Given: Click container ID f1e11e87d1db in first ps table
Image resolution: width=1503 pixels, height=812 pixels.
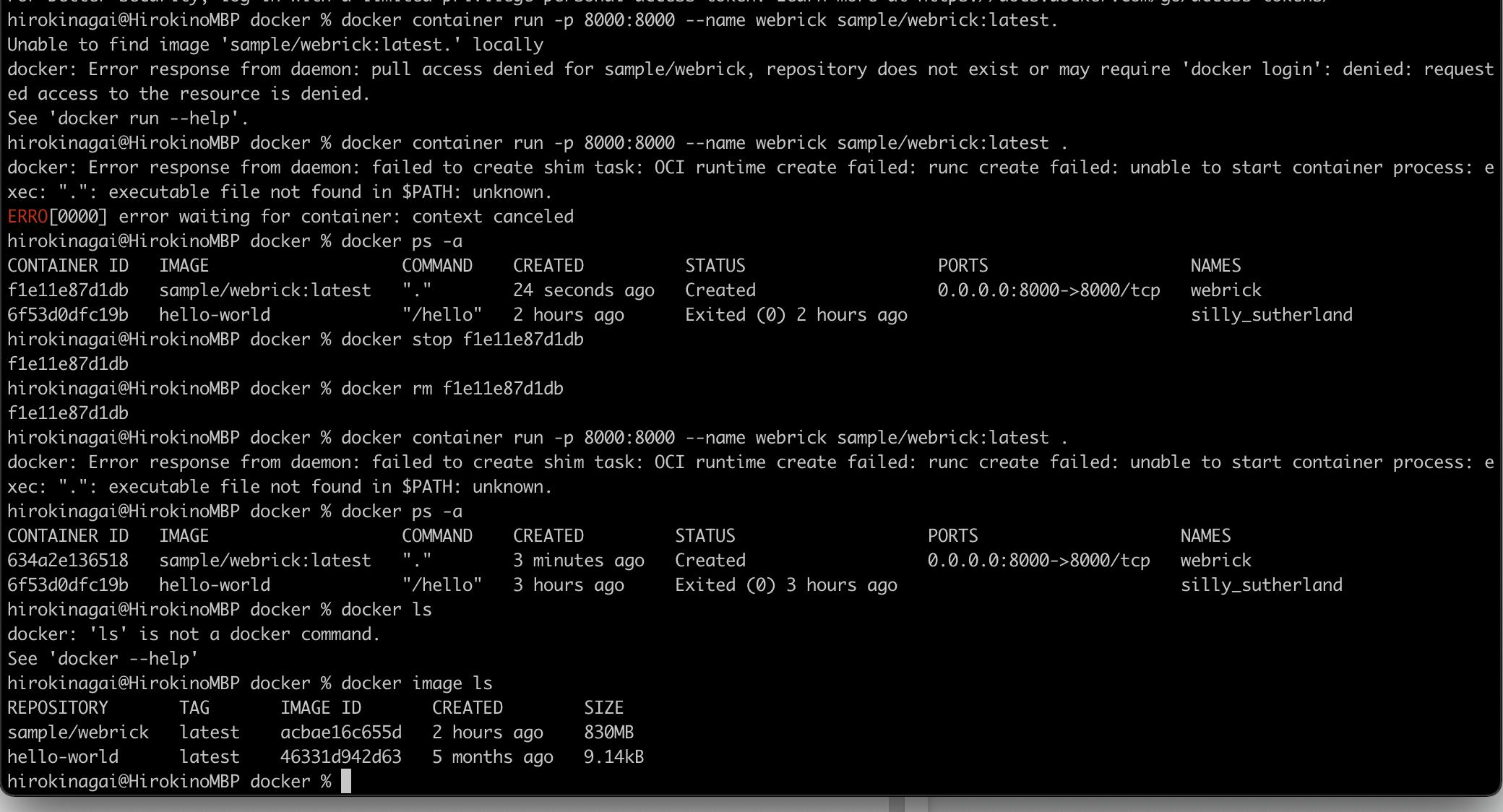Looking at the screenshot, I should pyautogui.click(x=68, y=290).
